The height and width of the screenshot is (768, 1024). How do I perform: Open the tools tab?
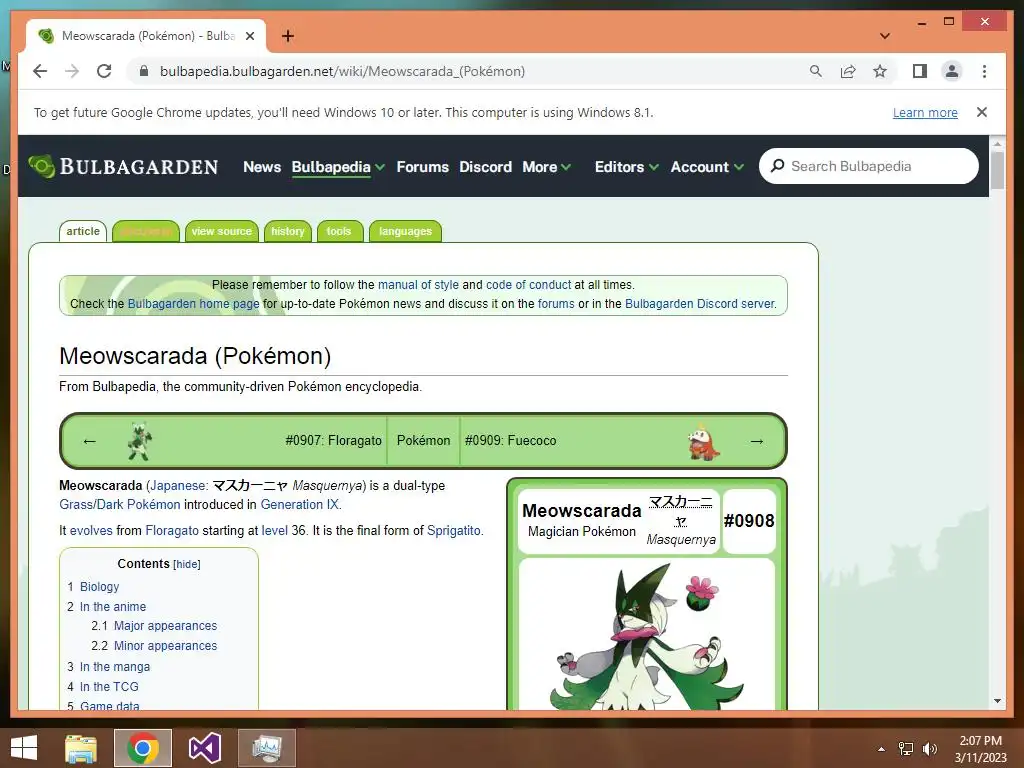(338, 231)
